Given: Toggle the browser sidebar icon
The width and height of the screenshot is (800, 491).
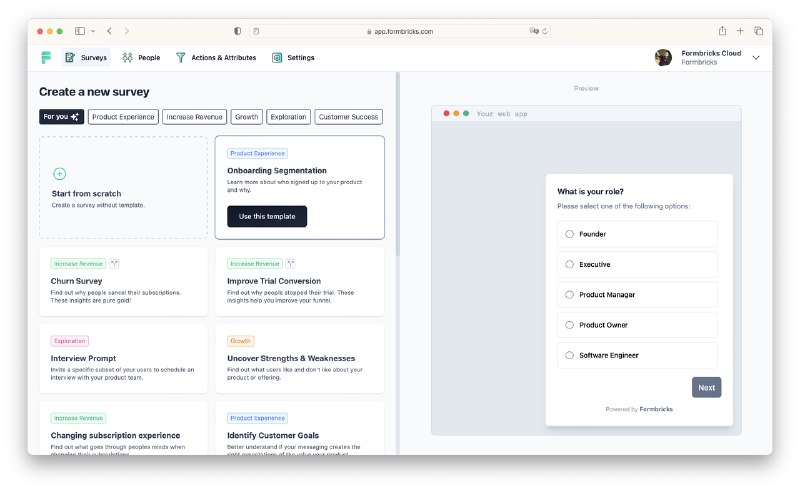Looking at the screenshot, I should tap(80, 31).
